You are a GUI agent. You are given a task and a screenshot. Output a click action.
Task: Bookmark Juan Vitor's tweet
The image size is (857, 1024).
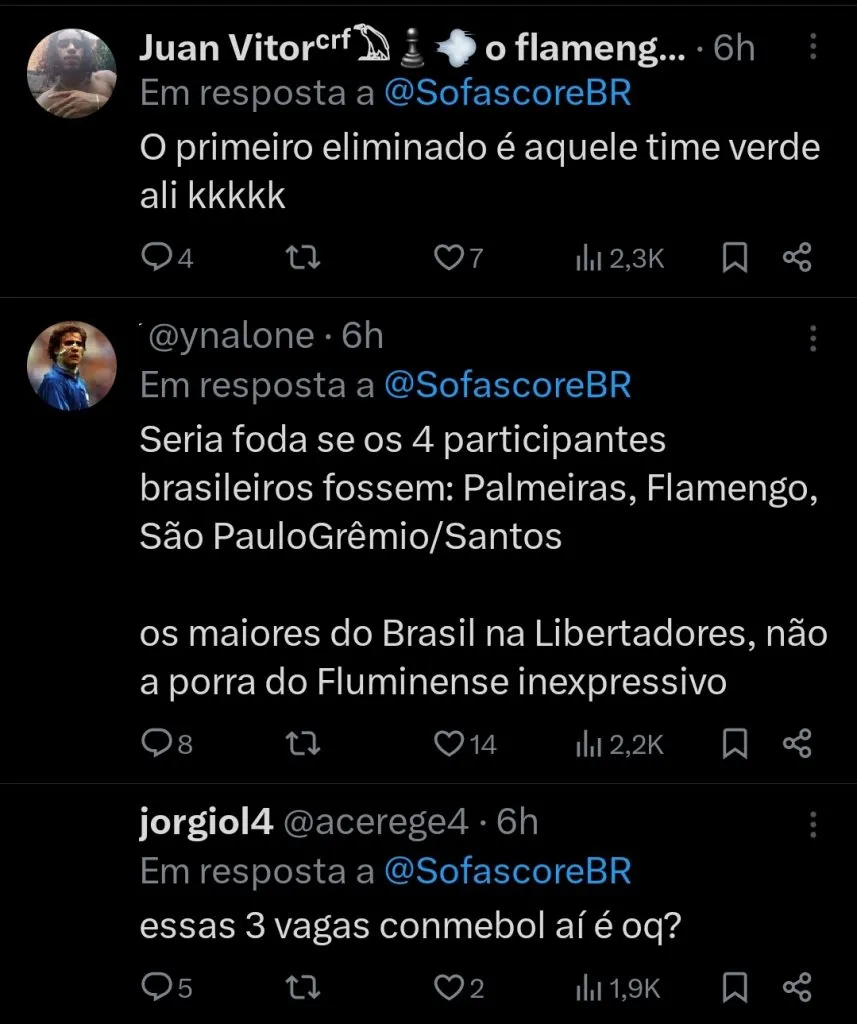[735, 259]
